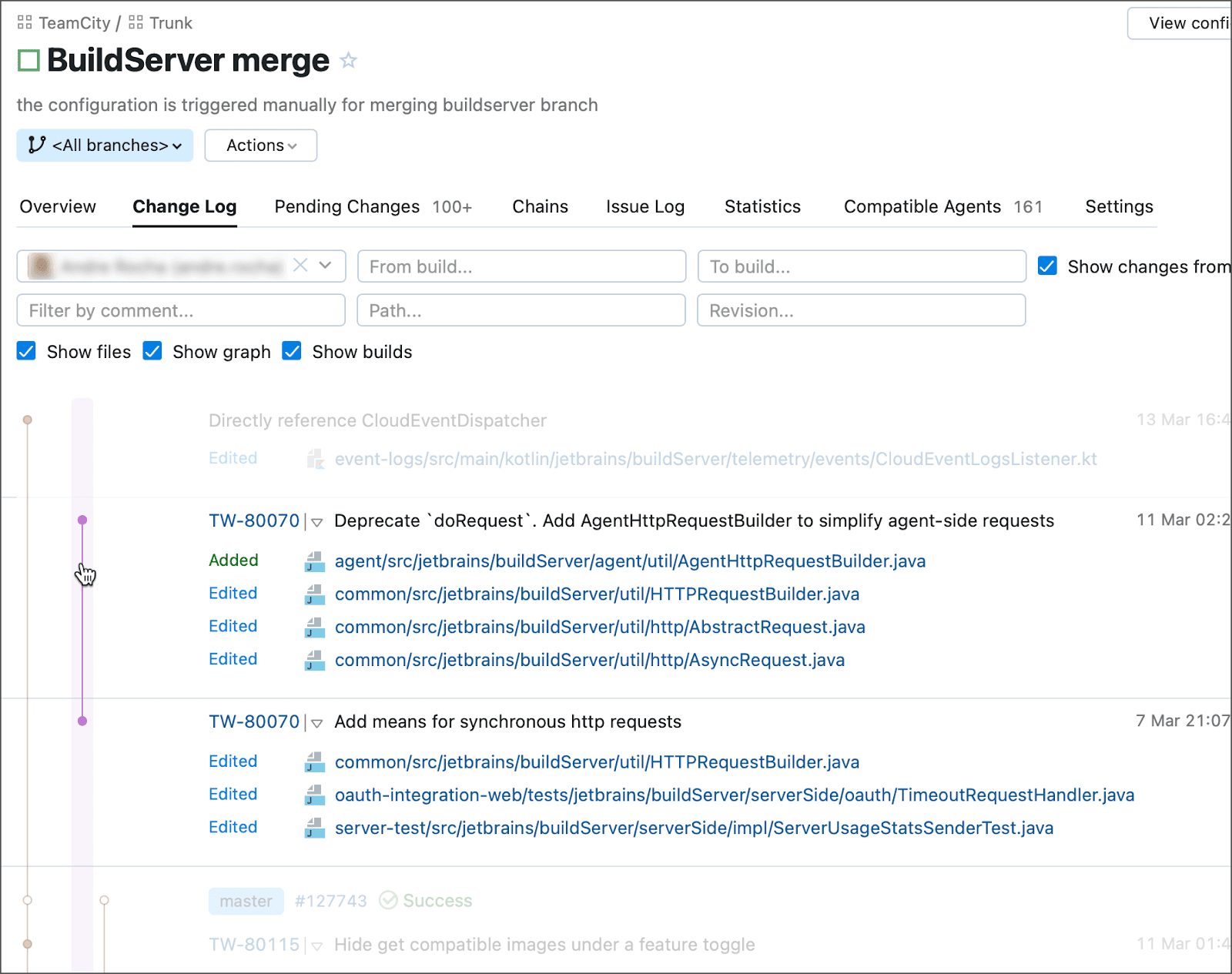Click the Trunk breadcrumb grid icon
The image size is (1232, 974).
coord(136,22)
